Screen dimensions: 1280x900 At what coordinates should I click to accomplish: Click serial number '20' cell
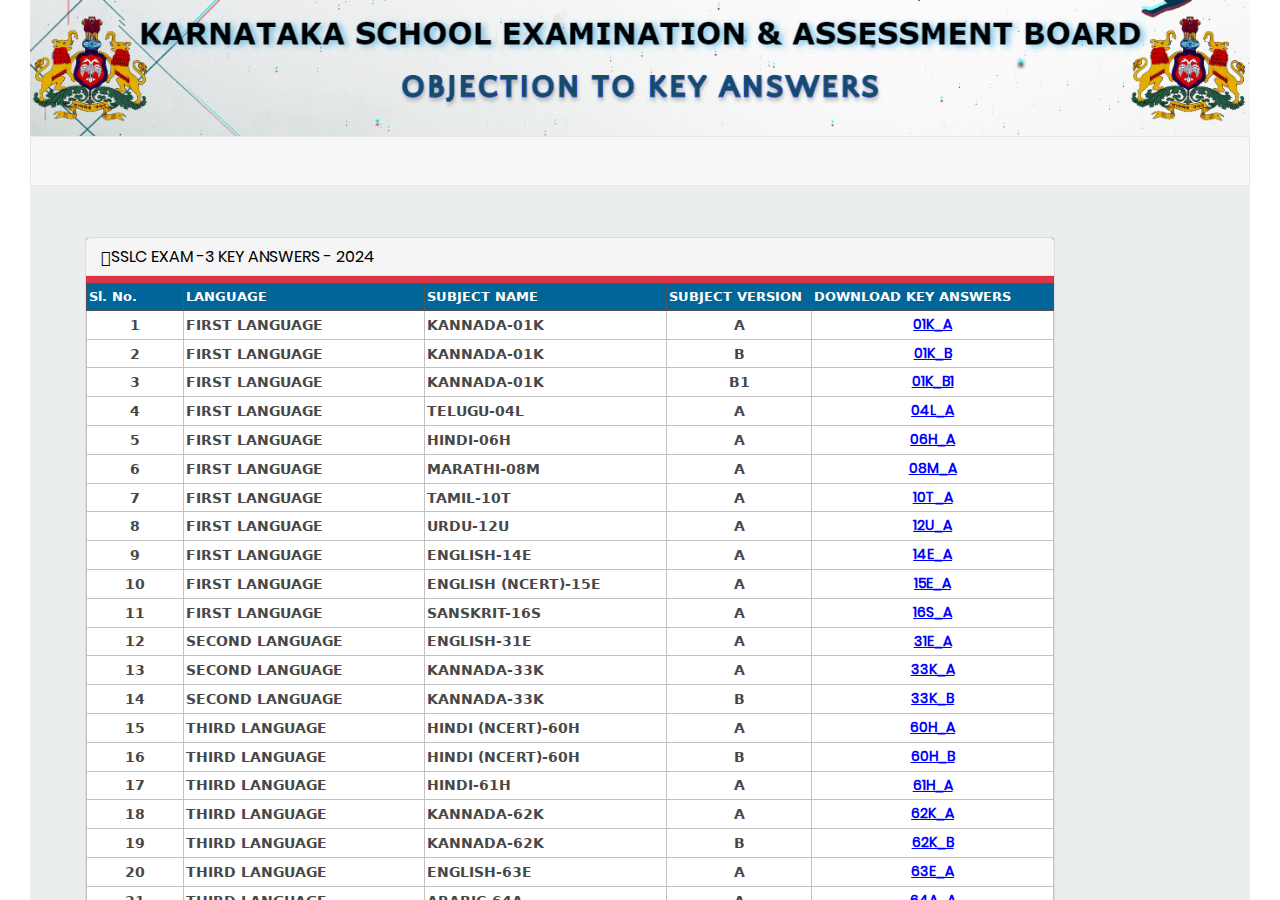tap(134, 872)
